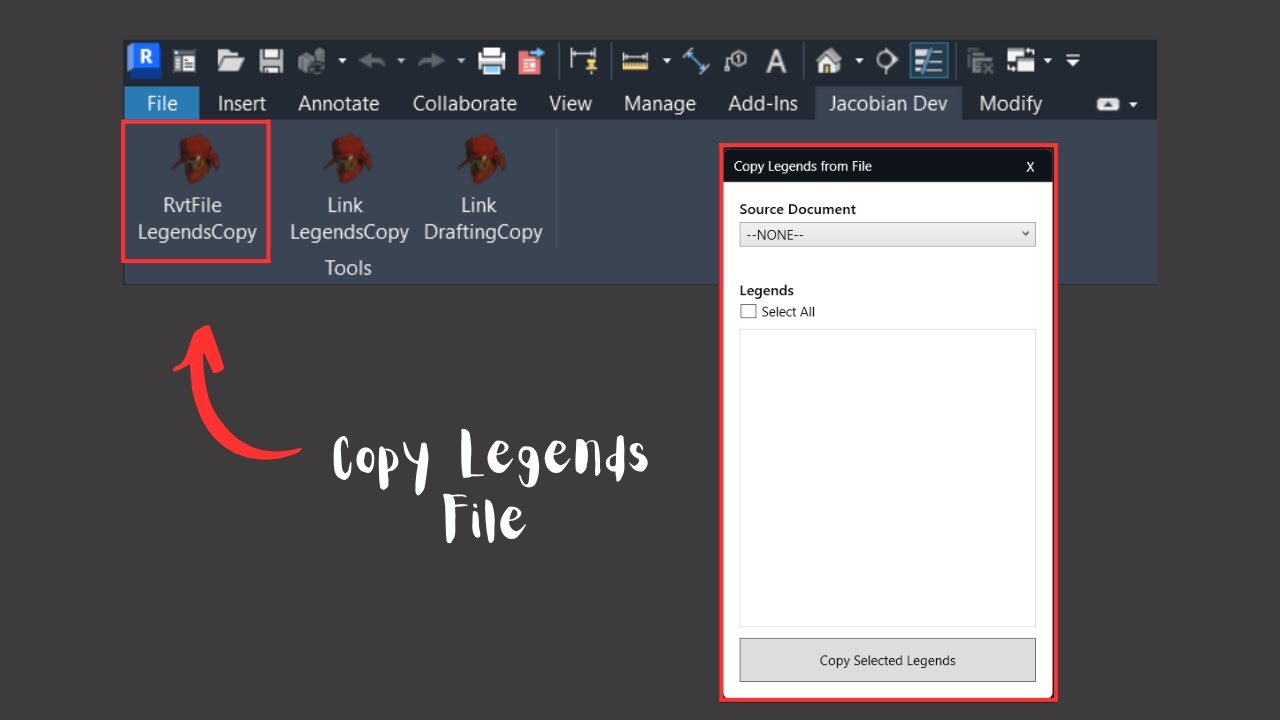
Task: Click the Revit application logo
Action: point(144,60)
